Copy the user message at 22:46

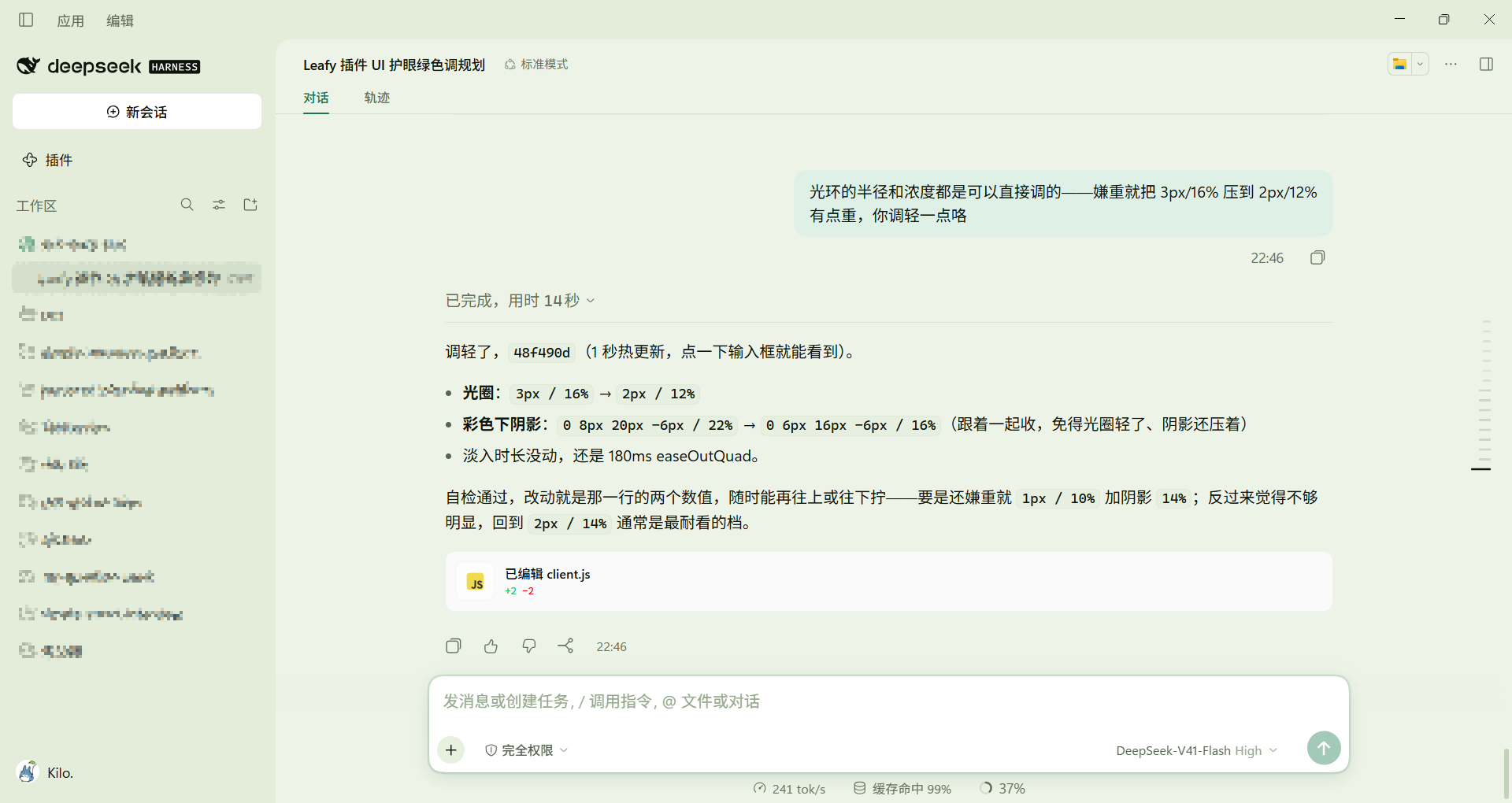pos(1317,257)
